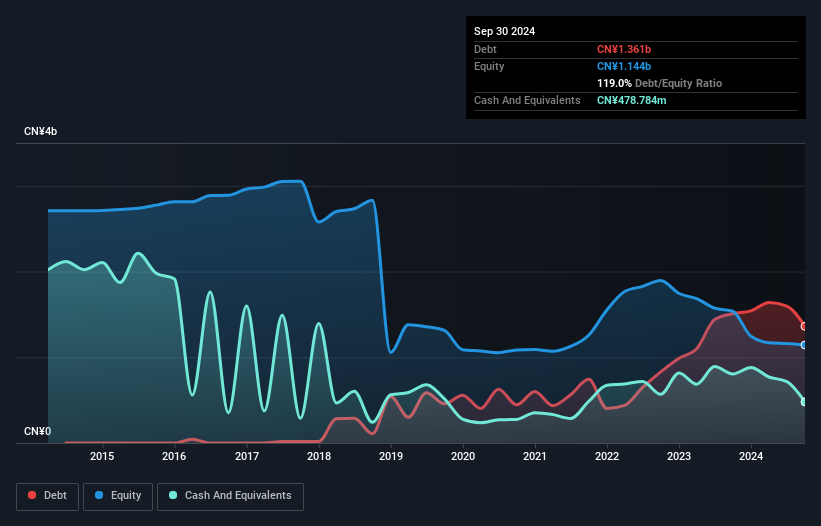Click the Sep 30 2024 tooltip date
Screen dimensions: 821x526
point(504,31)
